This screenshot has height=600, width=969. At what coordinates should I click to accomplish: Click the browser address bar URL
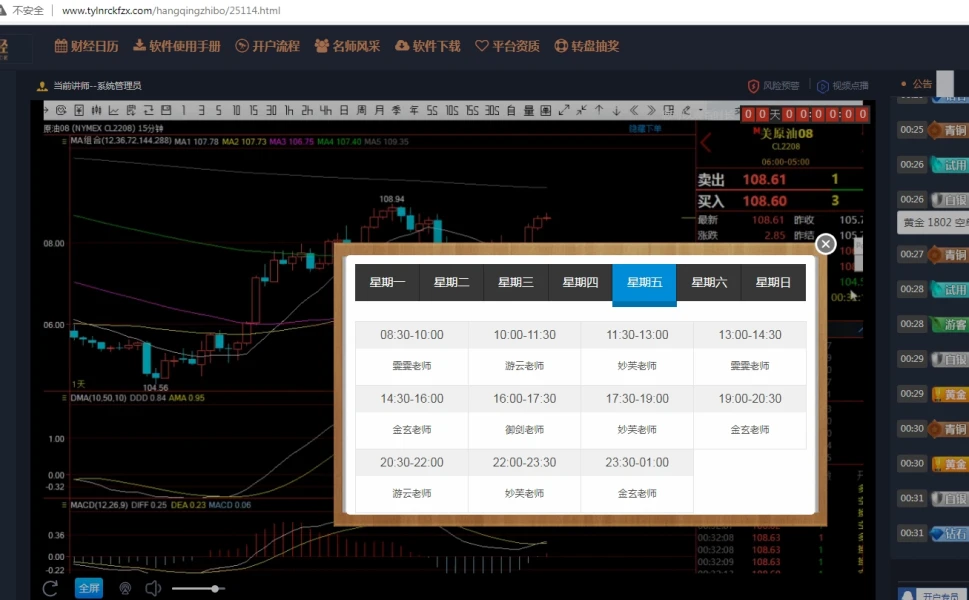(x=170, y=11)
